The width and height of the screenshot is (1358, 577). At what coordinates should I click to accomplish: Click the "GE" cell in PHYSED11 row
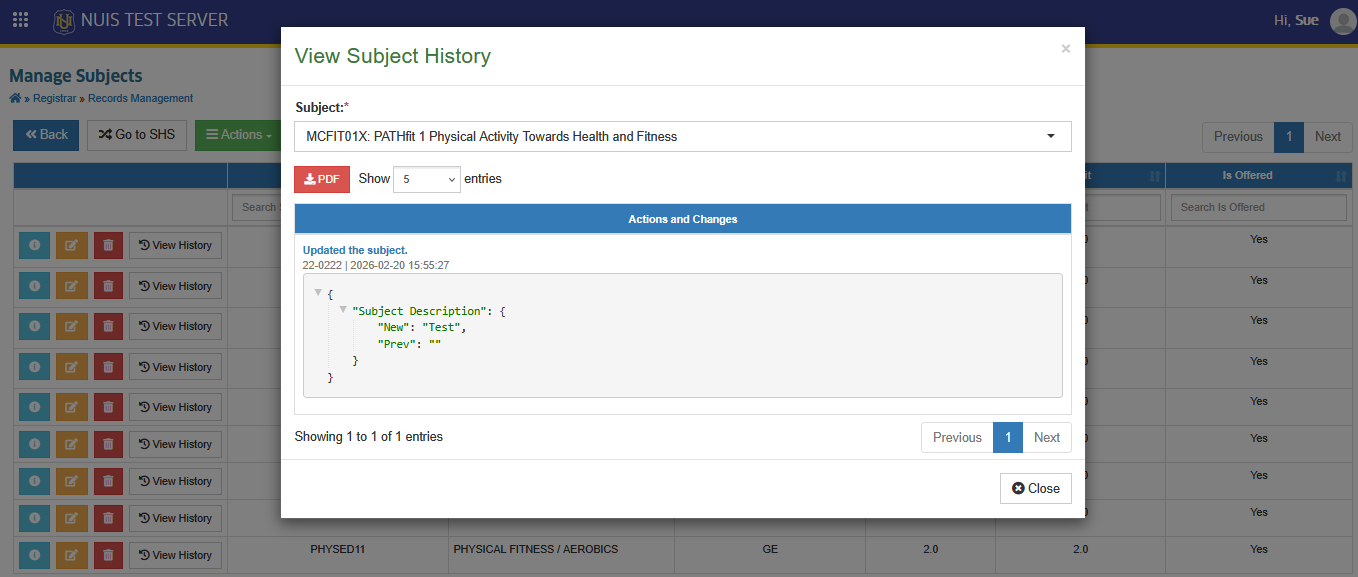[770, 549]
